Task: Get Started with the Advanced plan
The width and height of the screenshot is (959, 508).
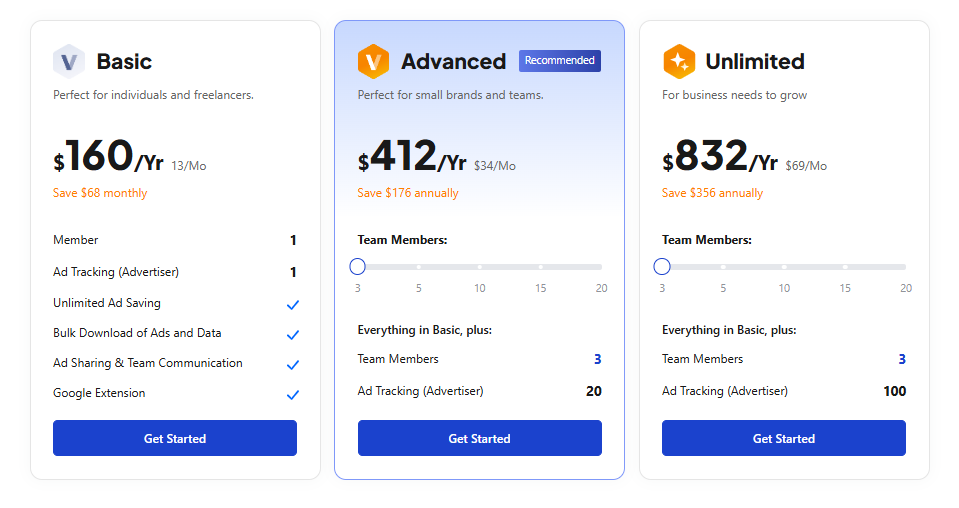Action: click(480, 438)
